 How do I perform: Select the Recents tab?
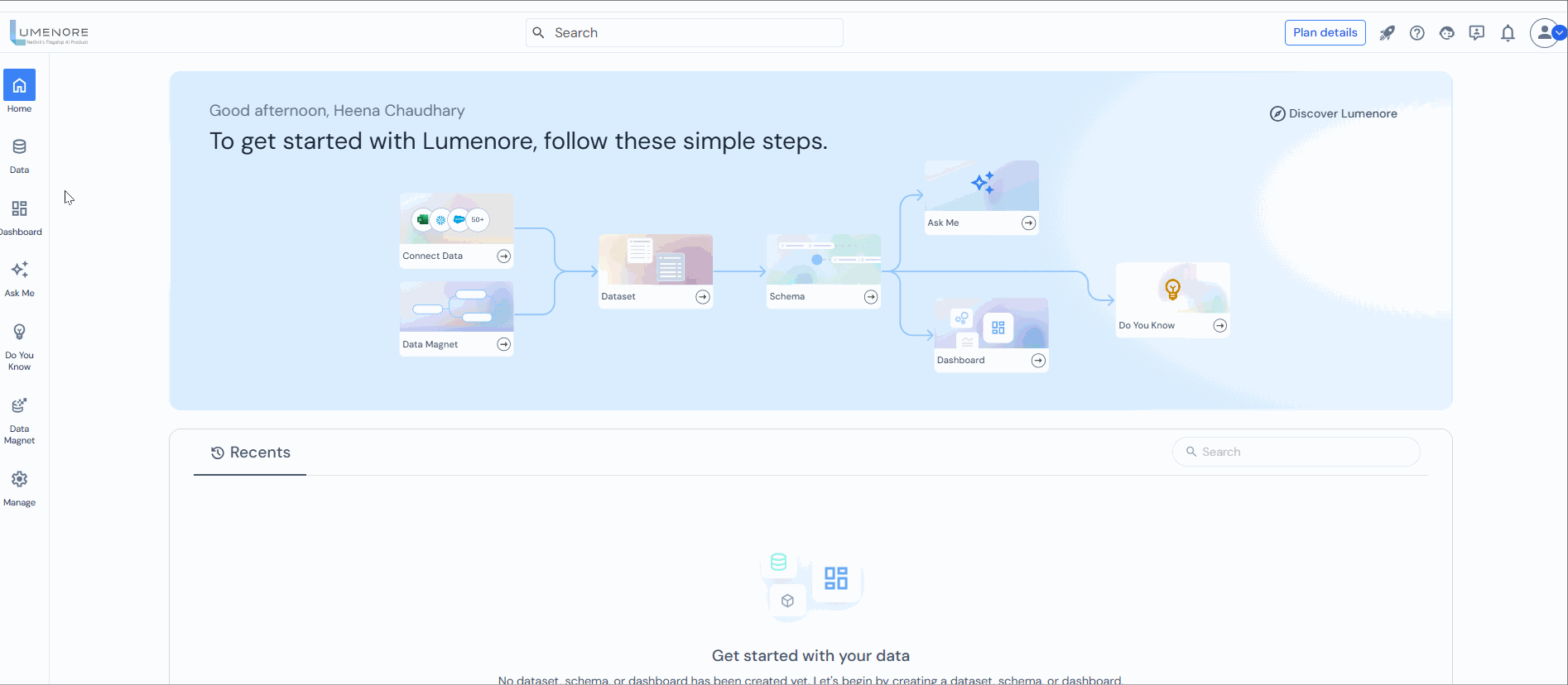pyautogui.click(x=250, y=453)
